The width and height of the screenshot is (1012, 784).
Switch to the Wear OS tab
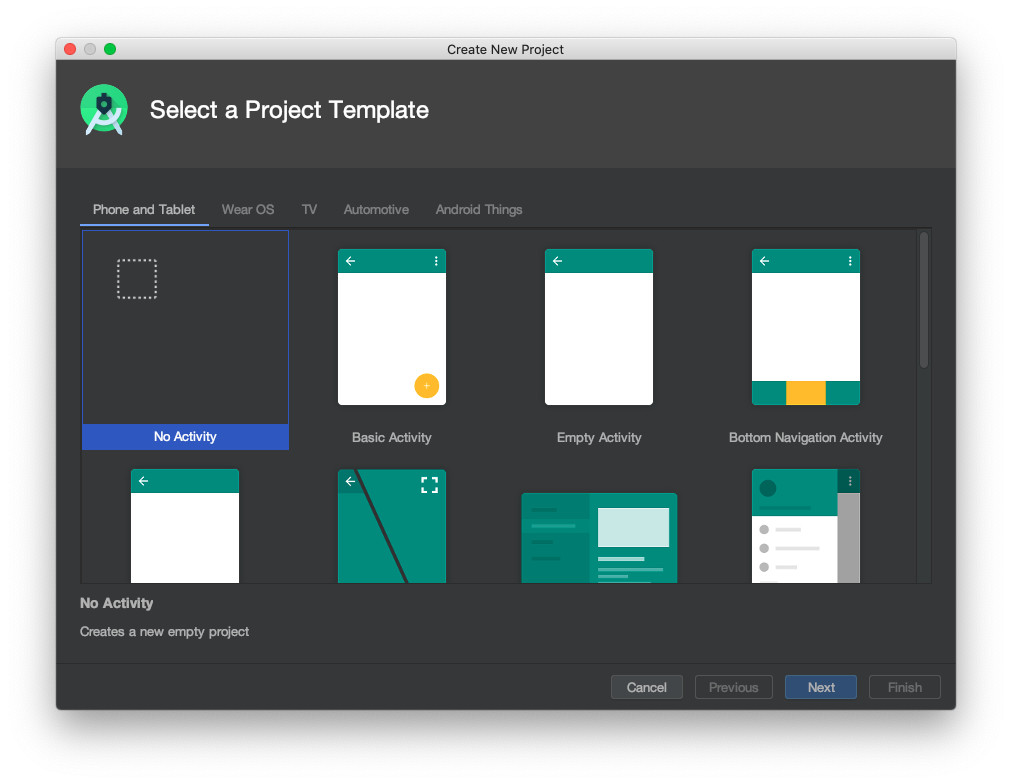tap(248, 210)
